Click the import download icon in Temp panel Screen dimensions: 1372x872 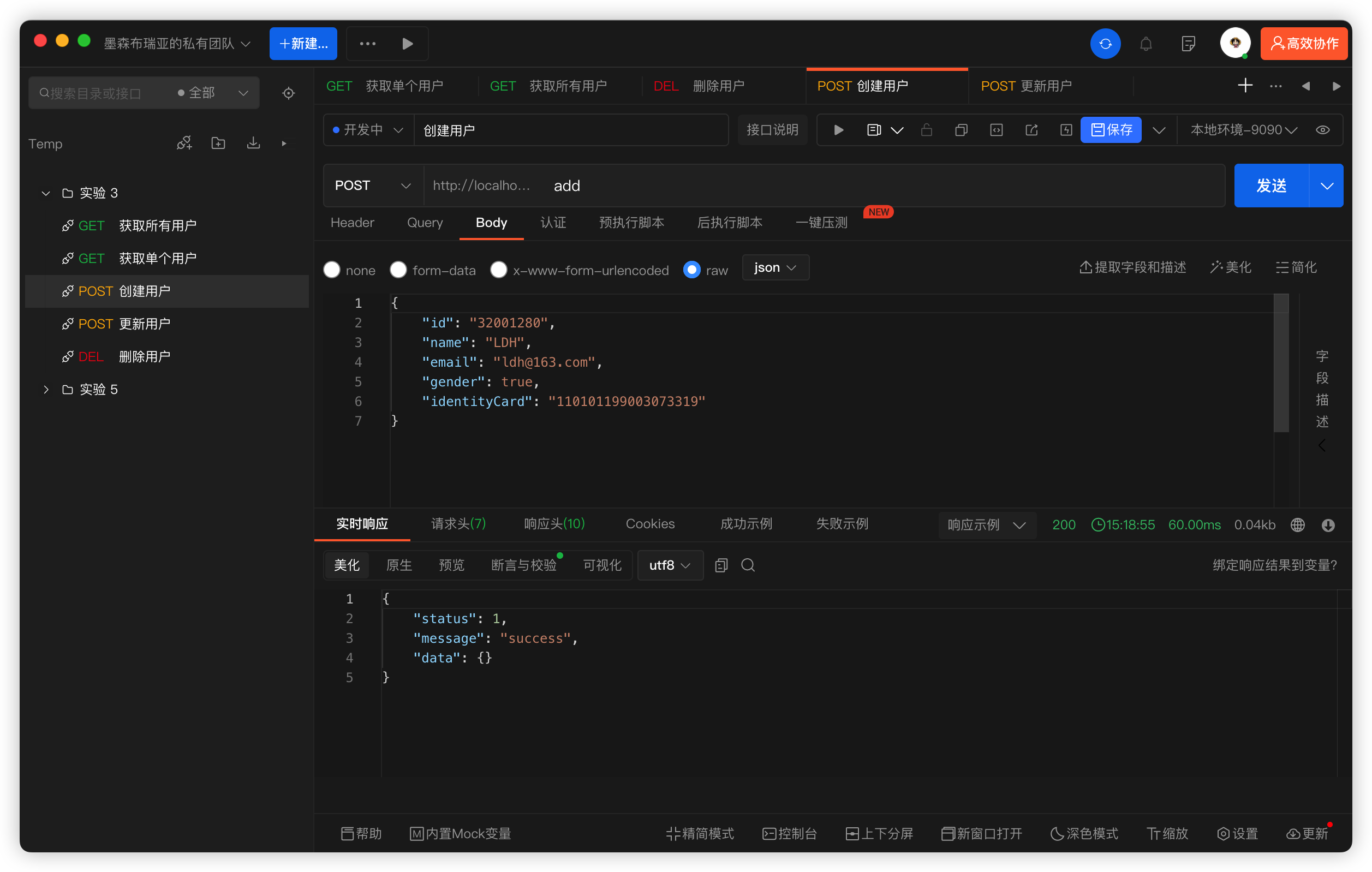(x=253, y=143)
